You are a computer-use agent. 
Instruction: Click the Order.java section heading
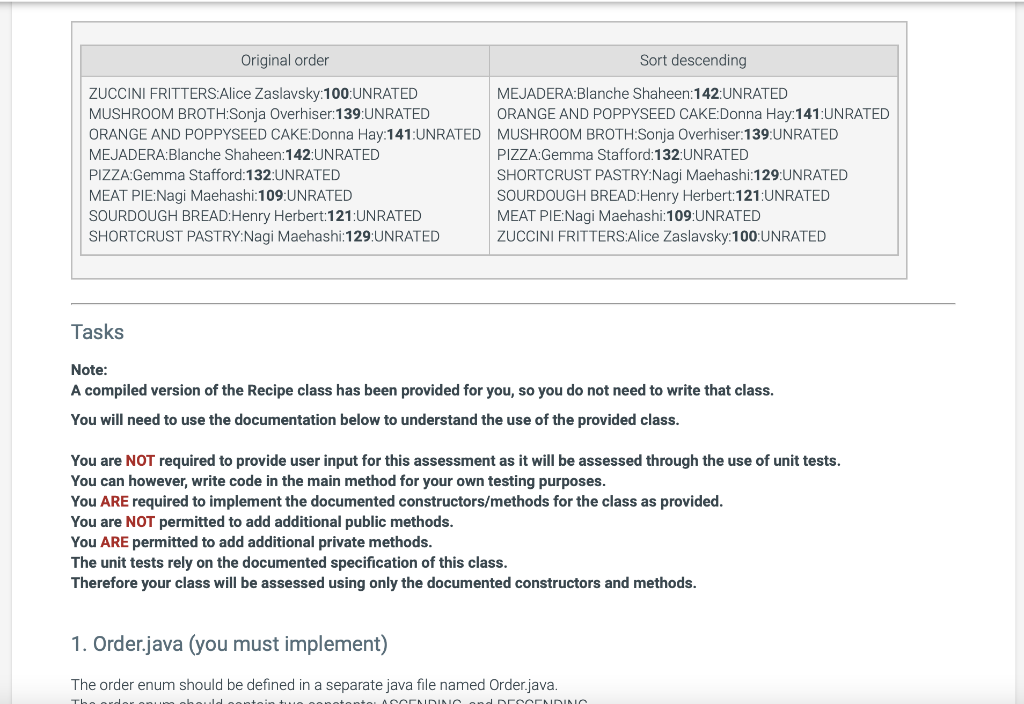pyautogui.click(x=229, y=643)
